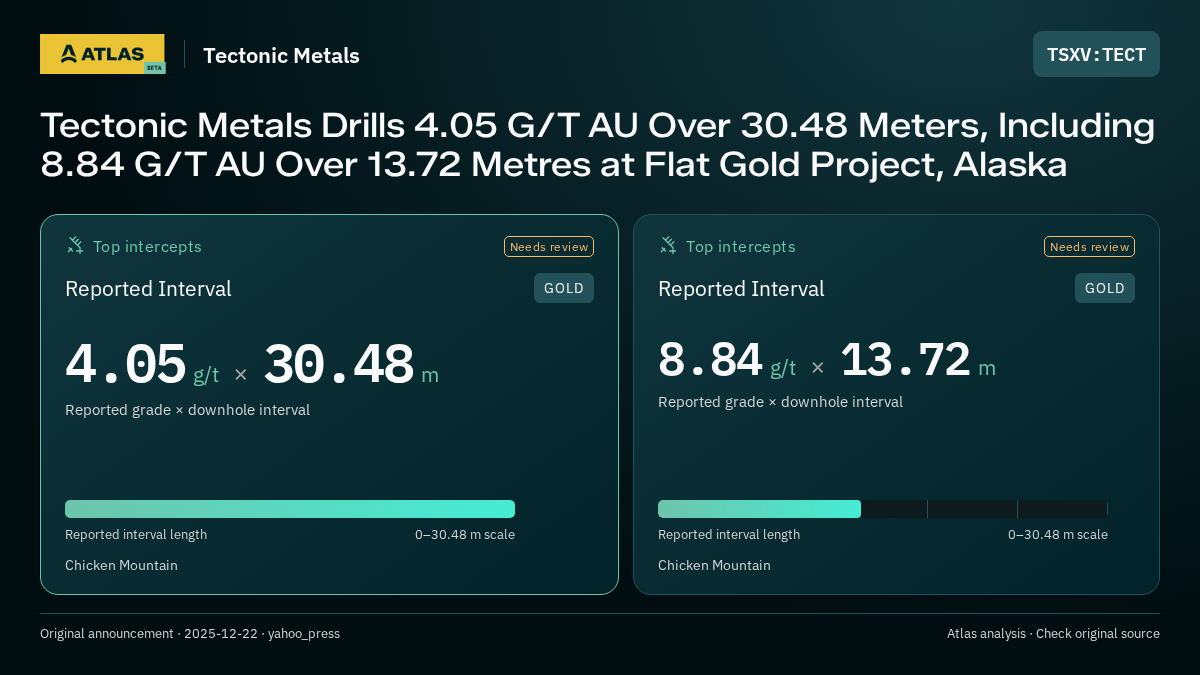Click the 0–30.48 m scale label in the 4.05 g/t card
1200x675 pixels.
465,535
